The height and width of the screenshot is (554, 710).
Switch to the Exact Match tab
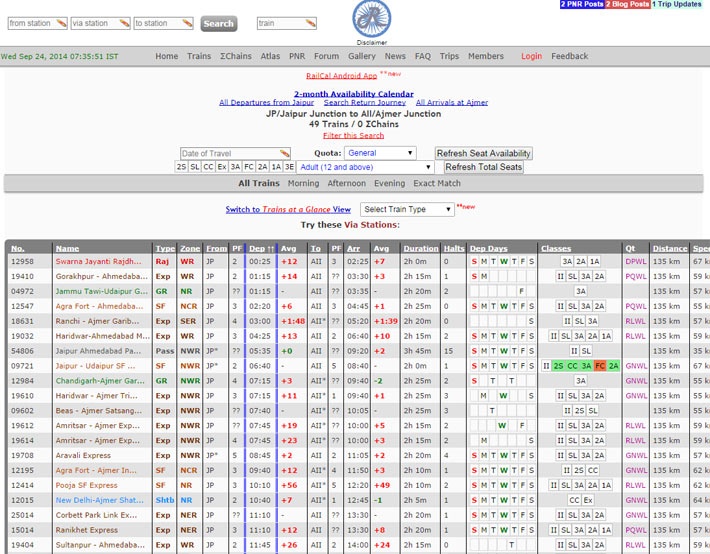tap(437, 183)
